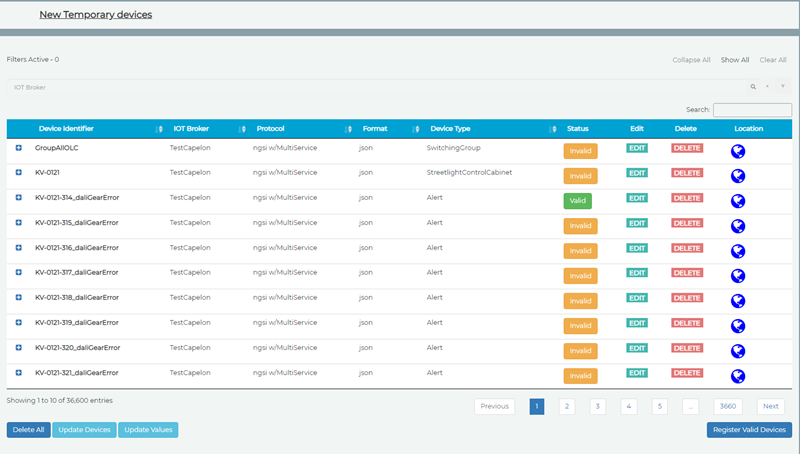View map location for KV-0121-316_daliGearError
Screen dimensions: 800x454
click(x=738, y=251)
